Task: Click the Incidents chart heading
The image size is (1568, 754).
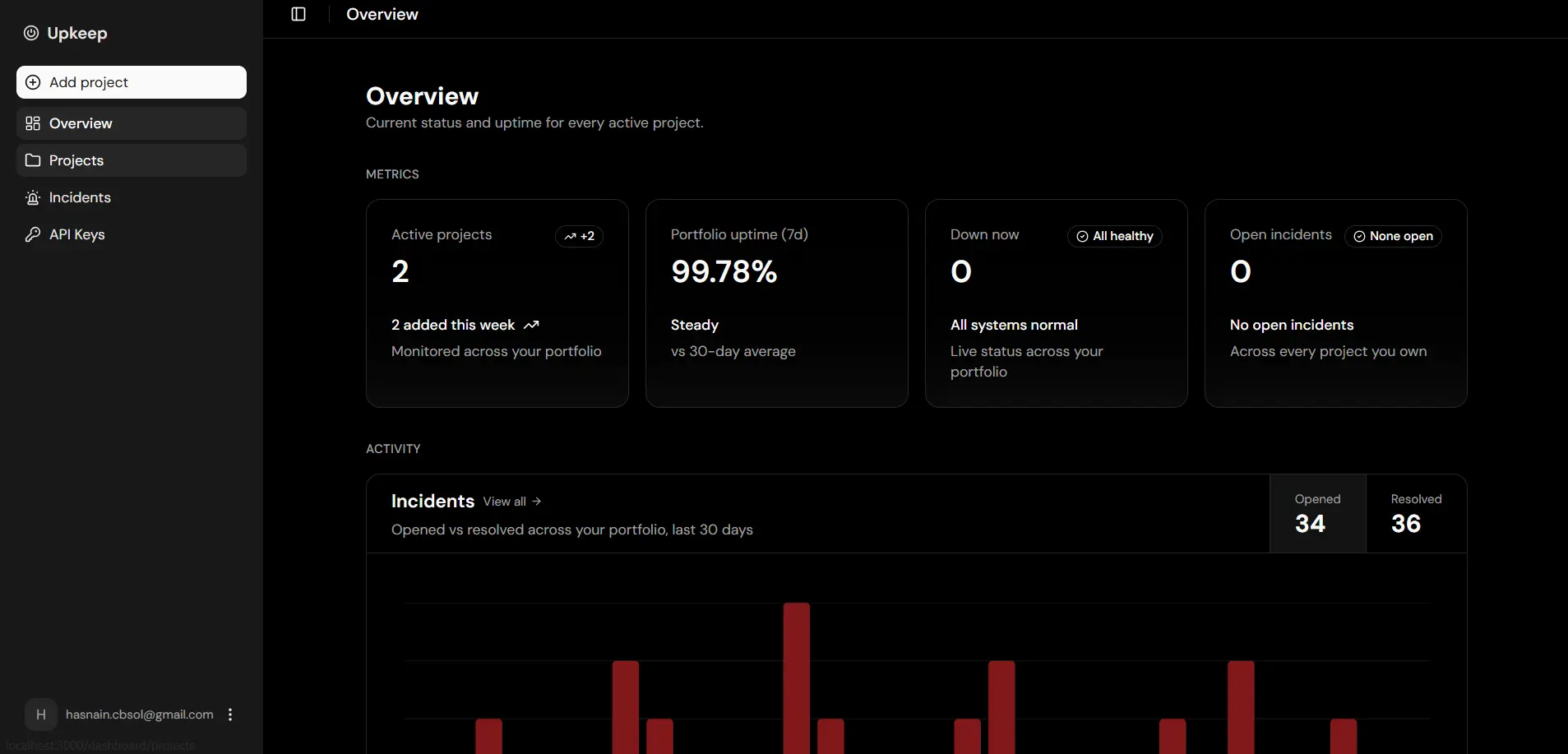Action: (432, 501)
